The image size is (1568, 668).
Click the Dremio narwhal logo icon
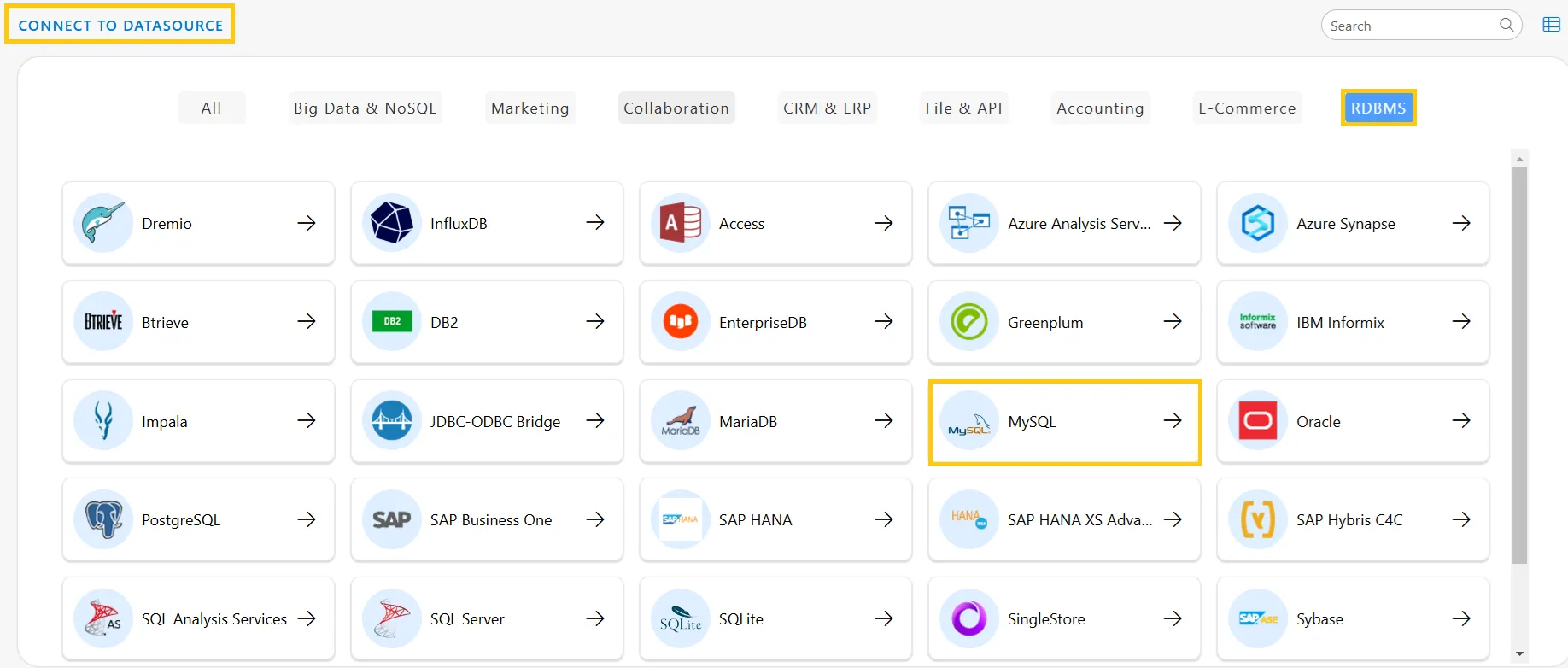(103, 223)
